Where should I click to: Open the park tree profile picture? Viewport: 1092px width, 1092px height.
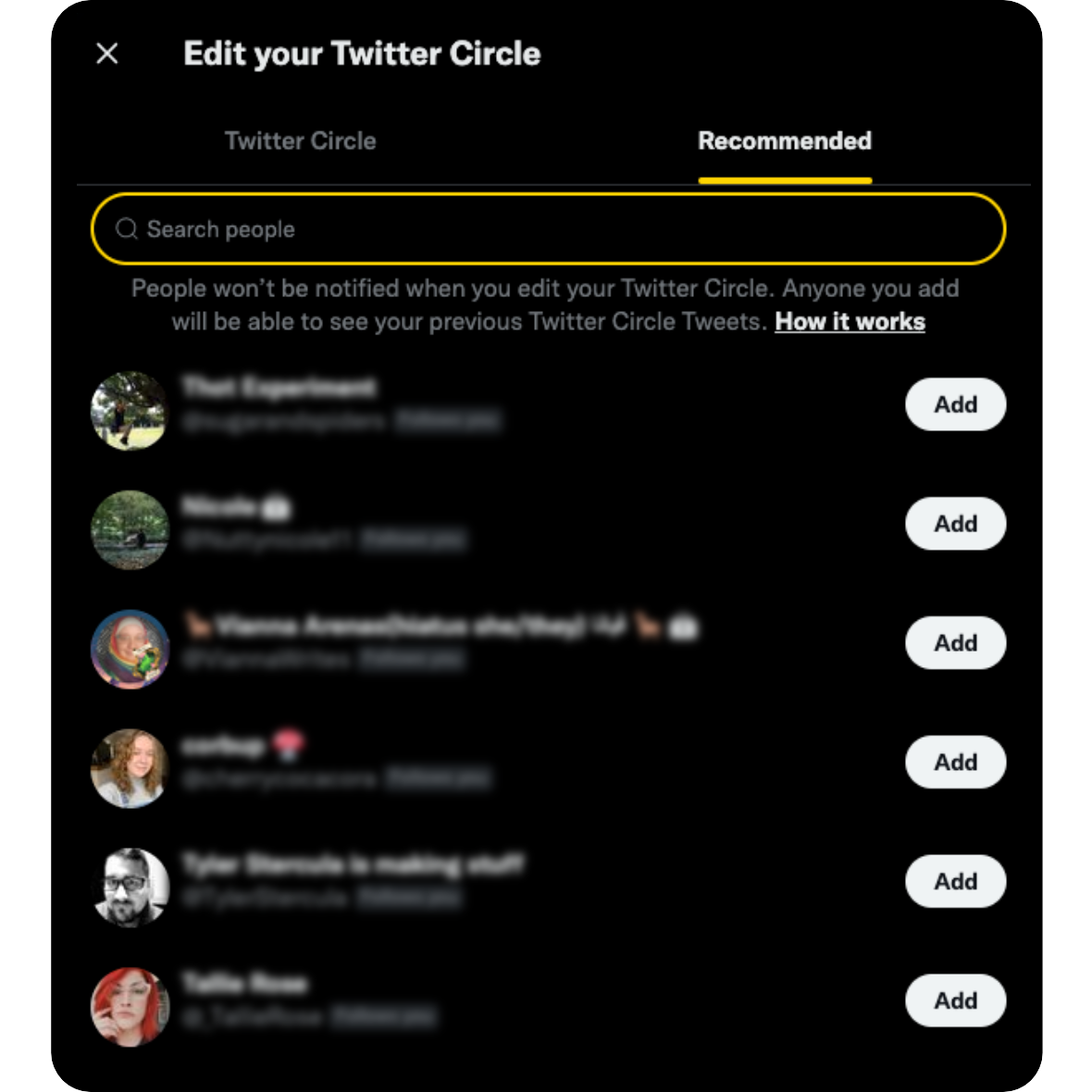point(130,411)
